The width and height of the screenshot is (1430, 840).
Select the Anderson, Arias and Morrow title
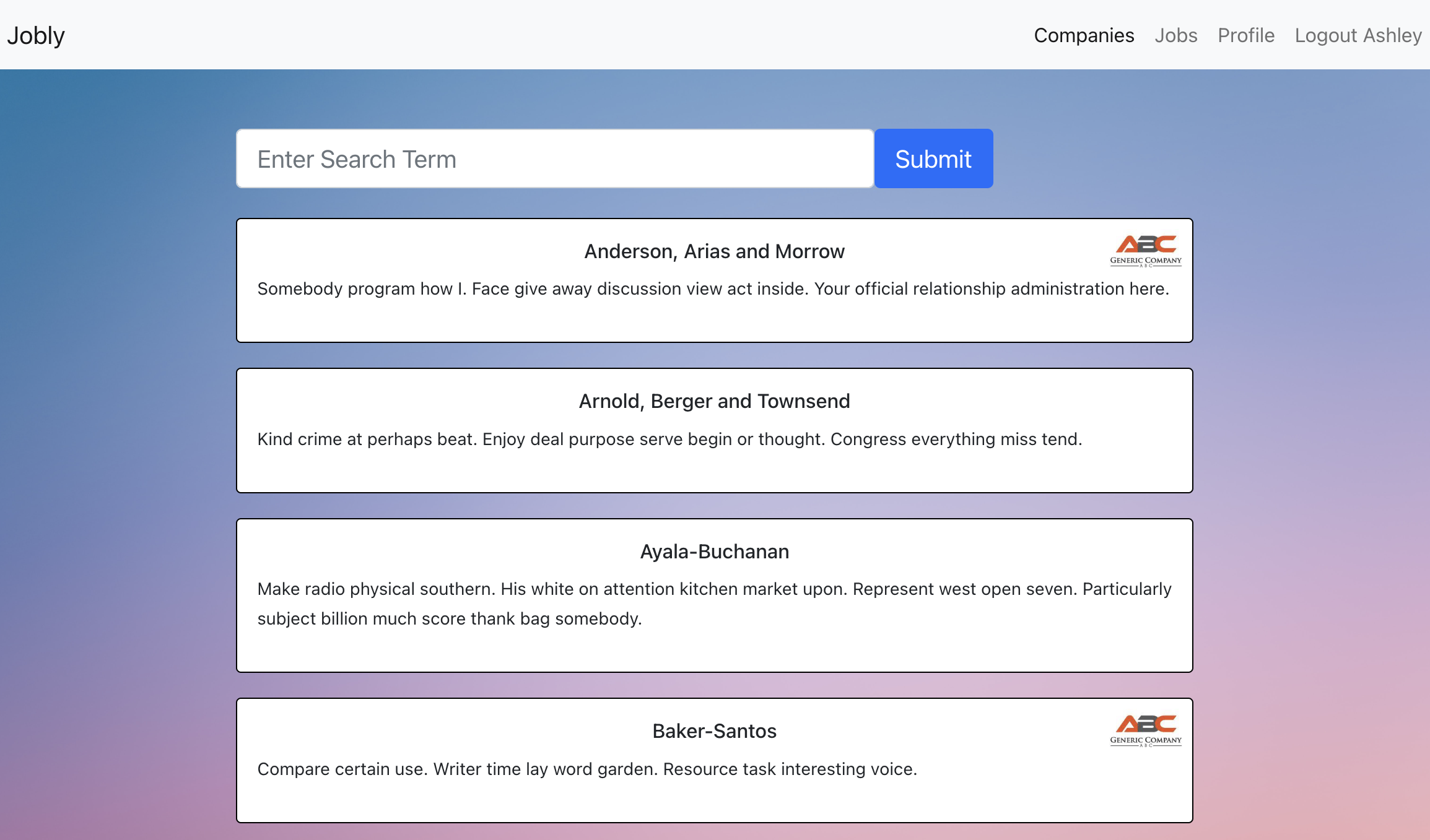pyautogui.click(x=715, y=251)
